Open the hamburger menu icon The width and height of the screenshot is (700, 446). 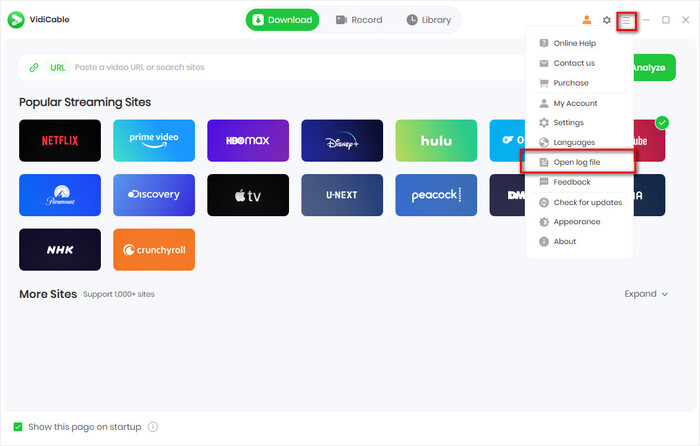tap(626, 21)
